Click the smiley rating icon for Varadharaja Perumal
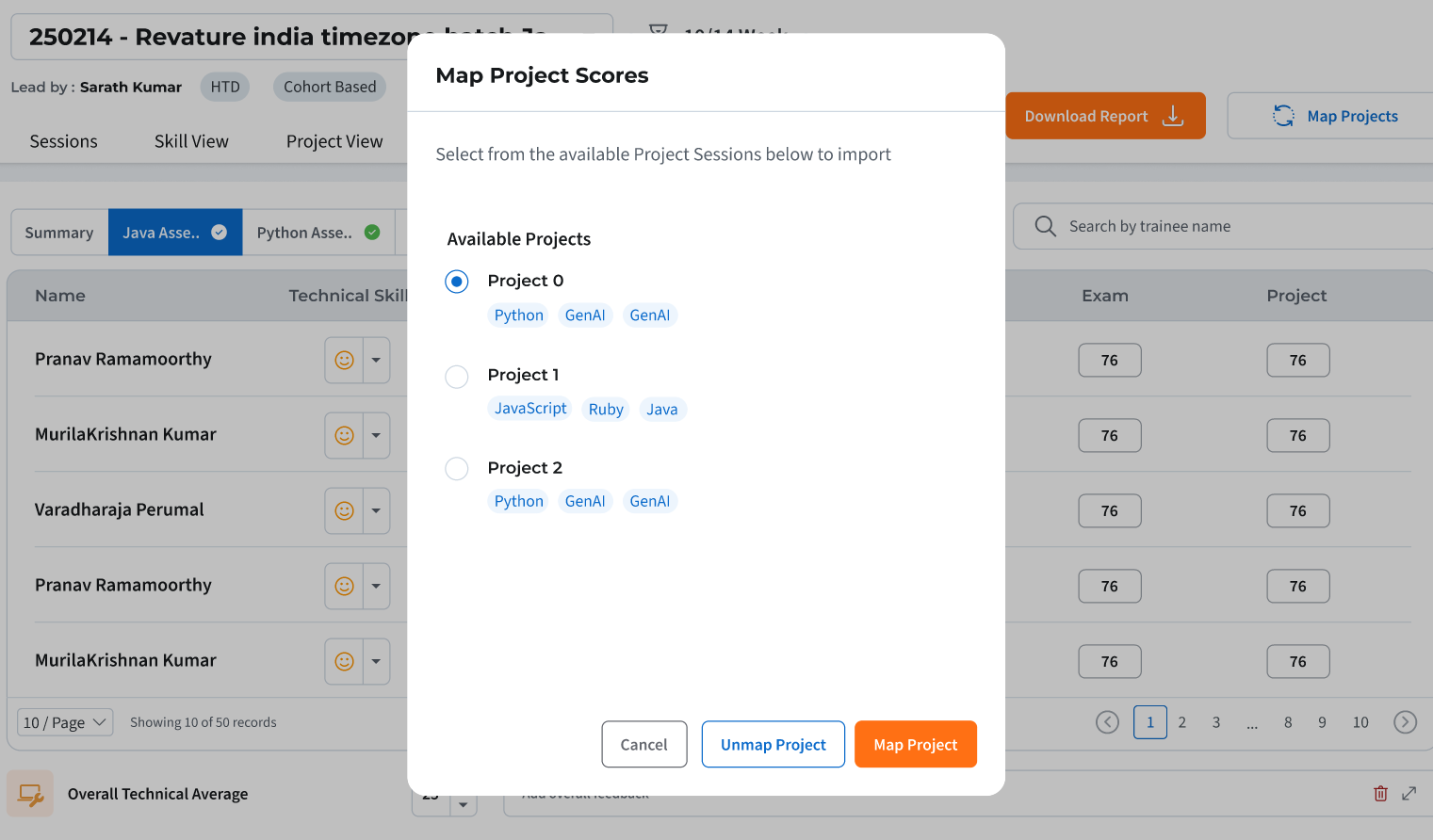The image size is (1433, 840). (x=345, y=510)
